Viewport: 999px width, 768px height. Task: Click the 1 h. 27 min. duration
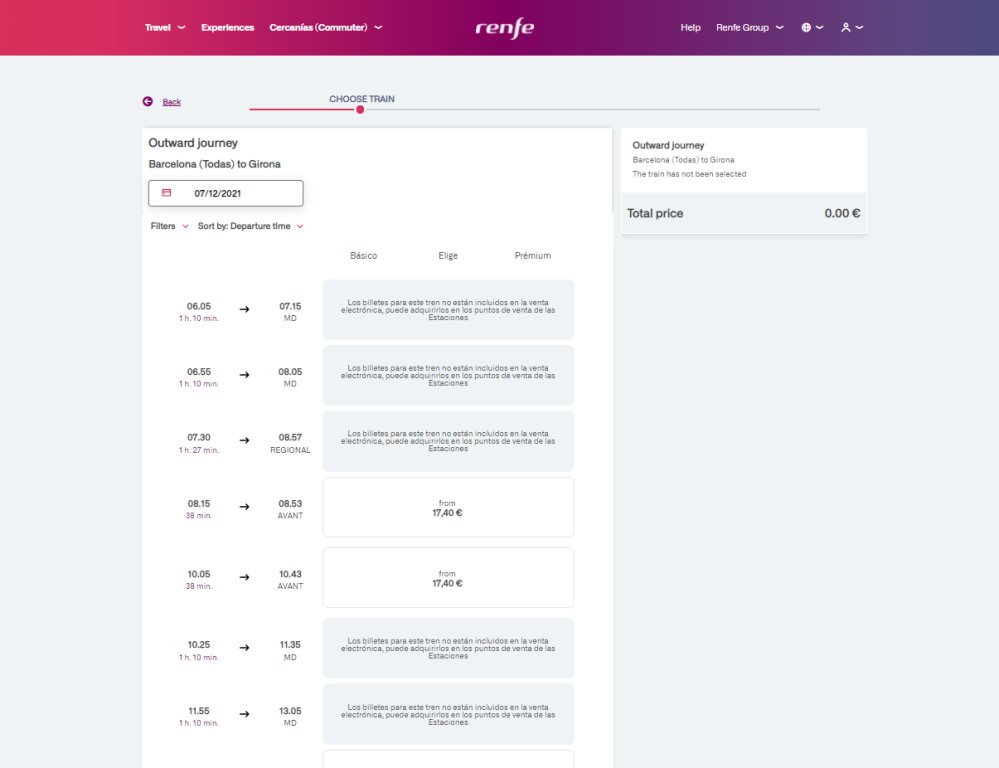199,450
